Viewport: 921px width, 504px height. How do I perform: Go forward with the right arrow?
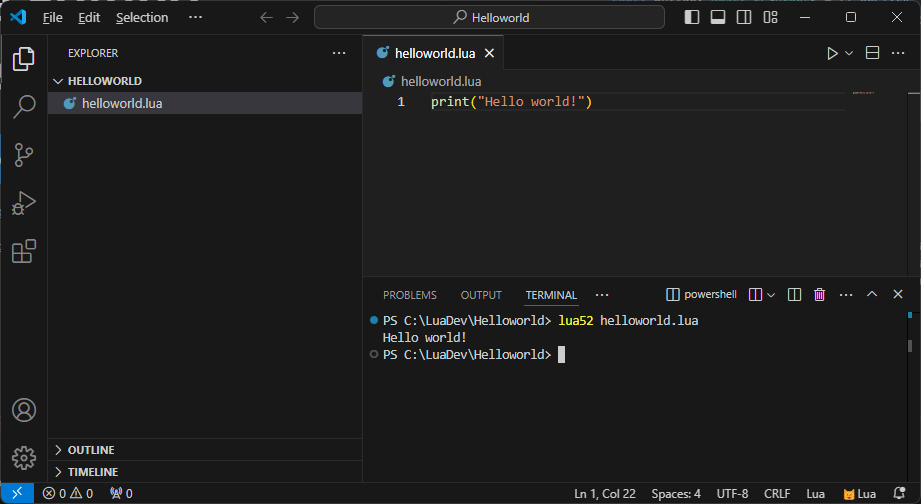click(x=293, y=18)
